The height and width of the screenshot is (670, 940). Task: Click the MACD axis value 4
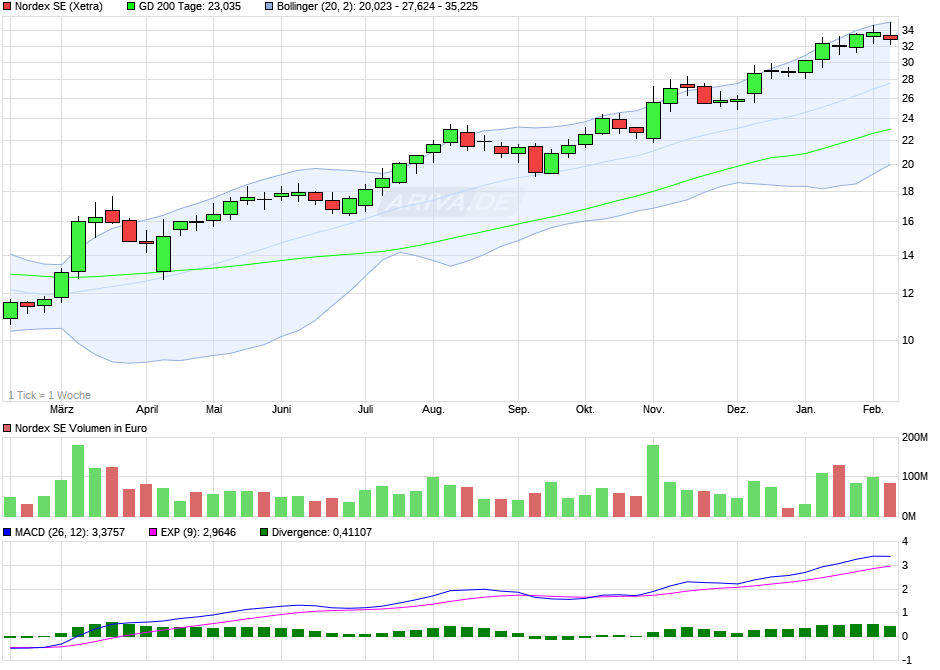pyautogui.click(x=905, y=542)
